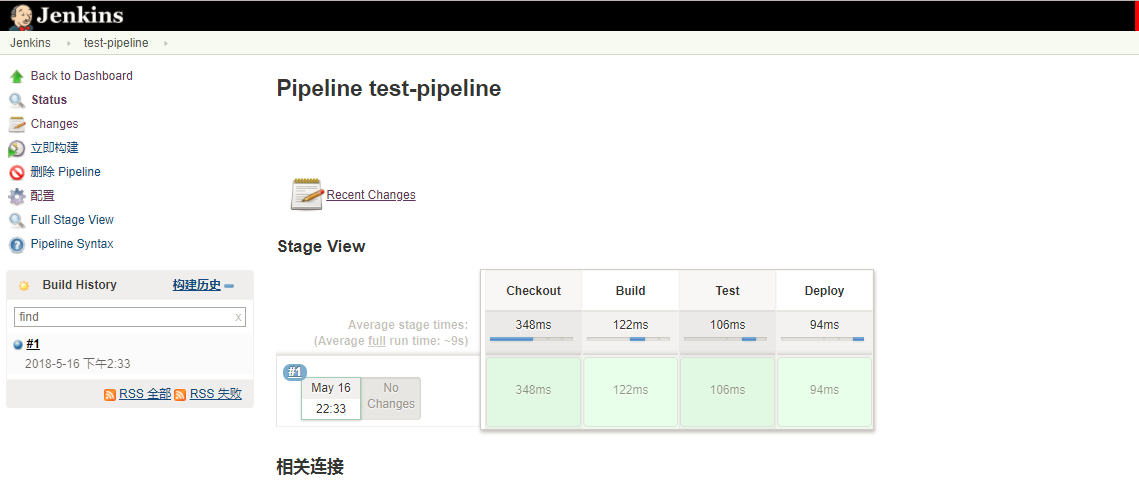Click the Pipeline Syntax help icon
1139x497 pixels.
17,244
